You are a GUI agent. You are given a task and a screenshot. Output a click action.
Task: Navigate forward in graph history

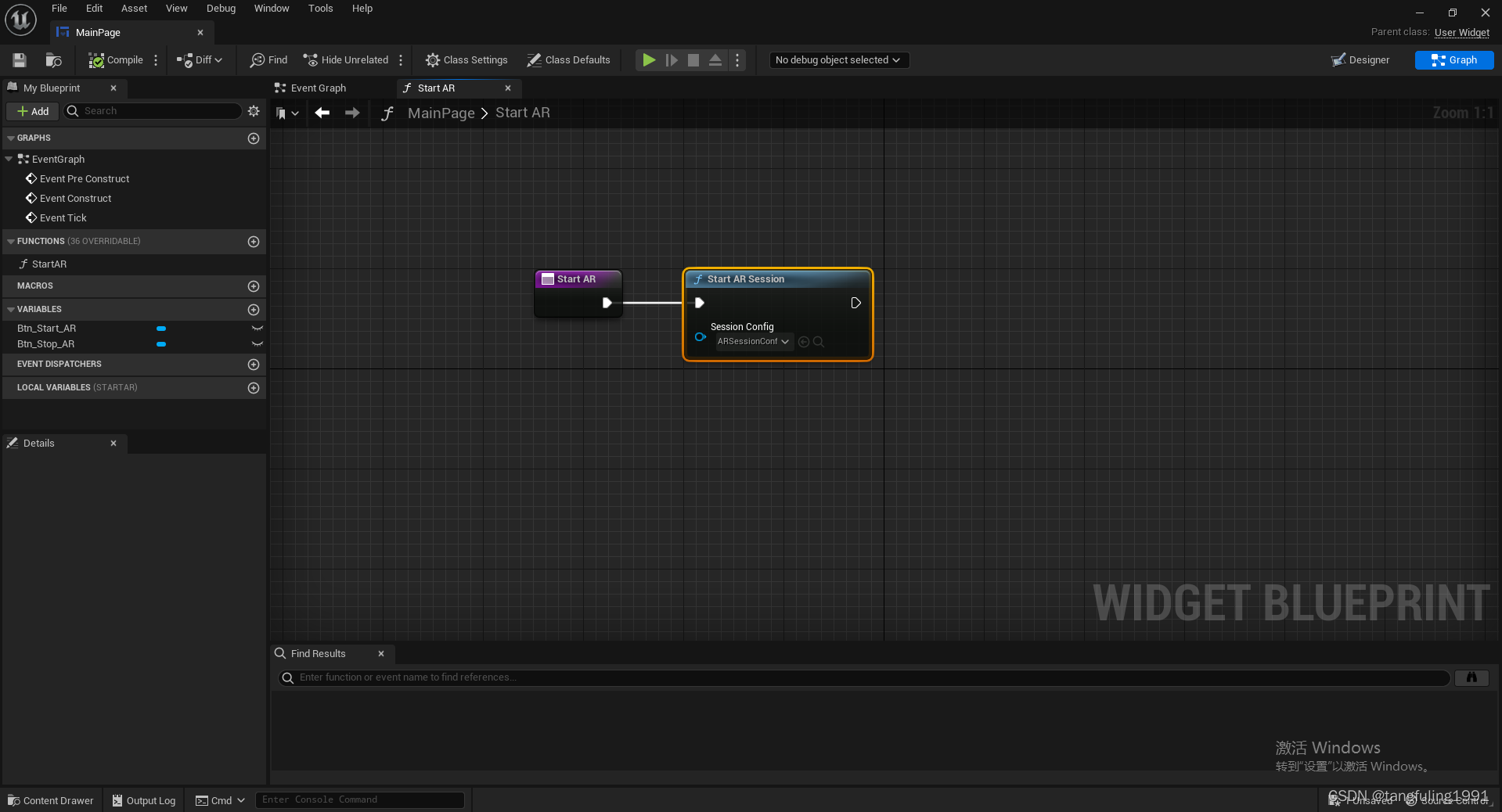pos(352,113)
